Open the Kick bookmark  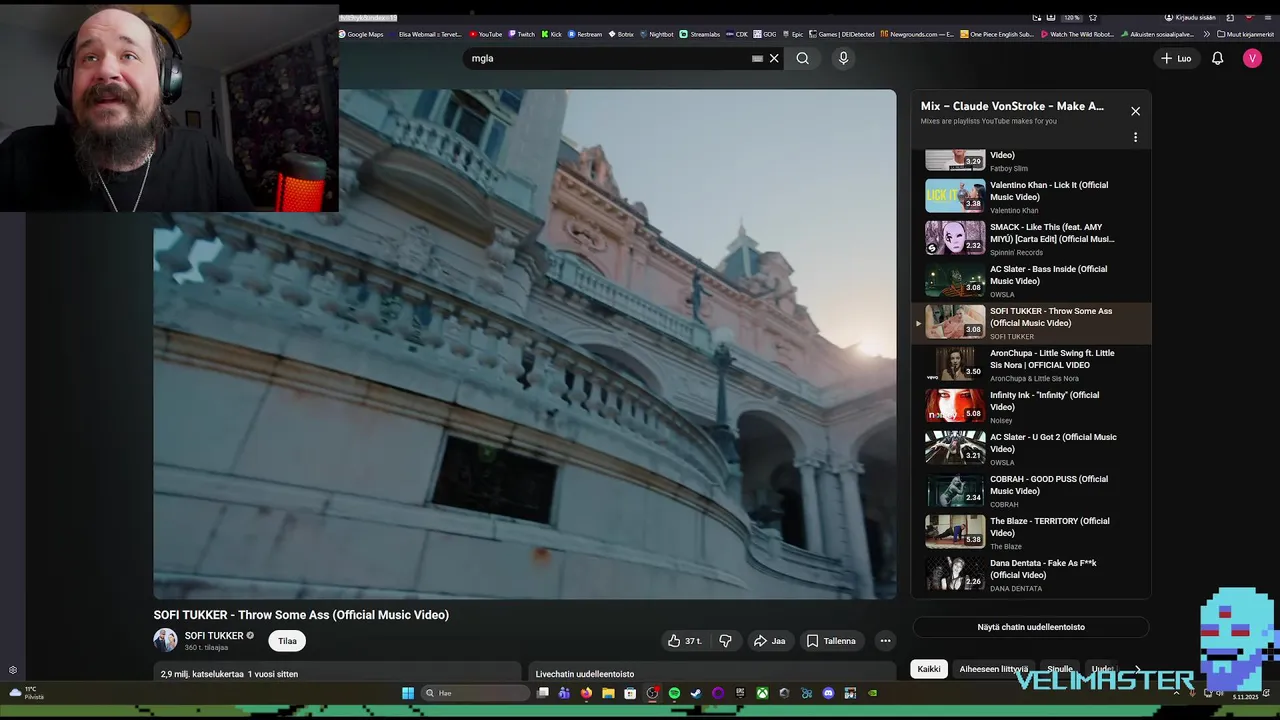click(552, 34)
